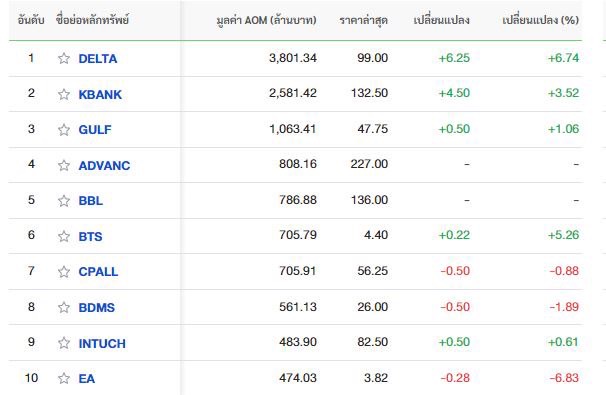Click the อันดับ rank column header
The image size is (606, 395).
31,20
